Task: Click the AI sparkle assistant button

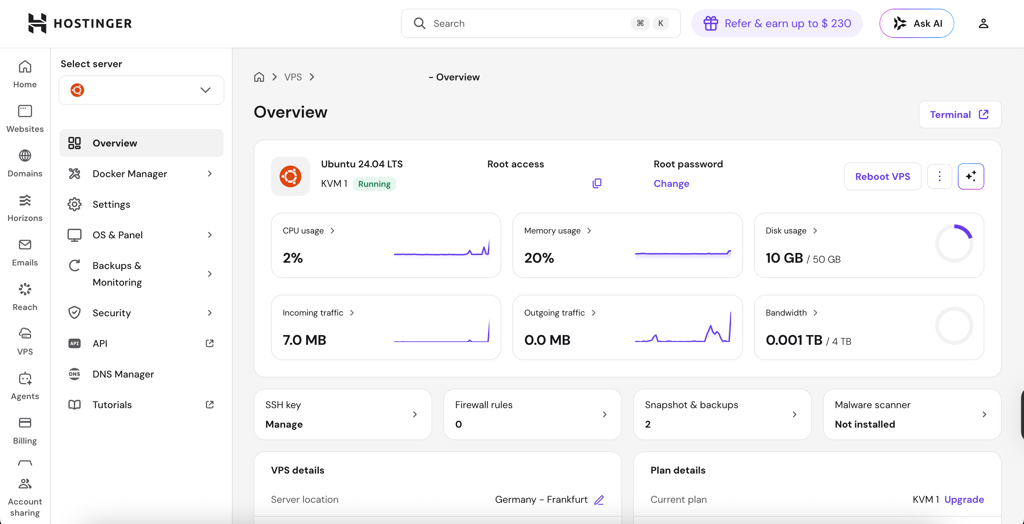Action: (970, 176)
